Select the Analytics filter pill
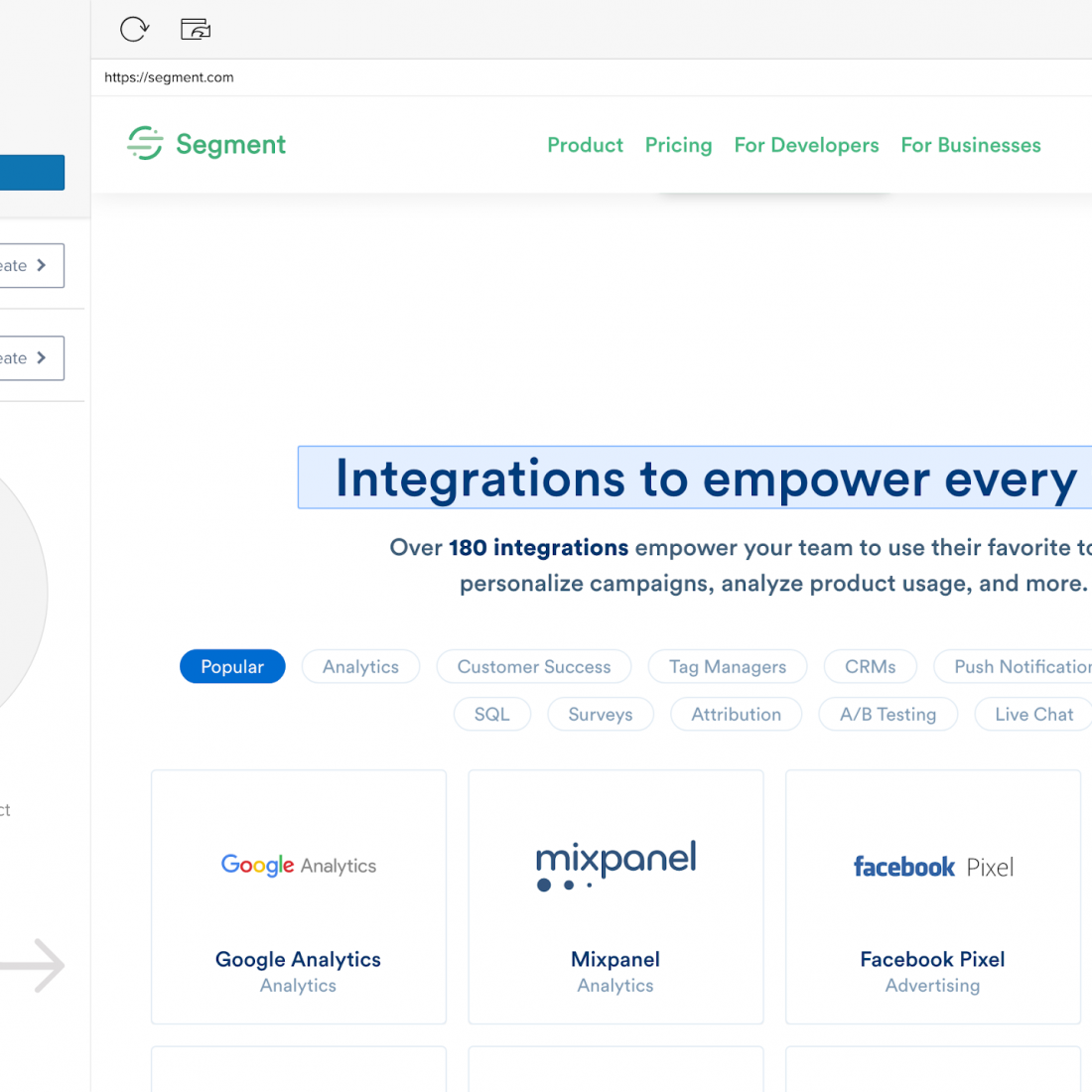The image size is (1092, 1092). pos(360,666)
